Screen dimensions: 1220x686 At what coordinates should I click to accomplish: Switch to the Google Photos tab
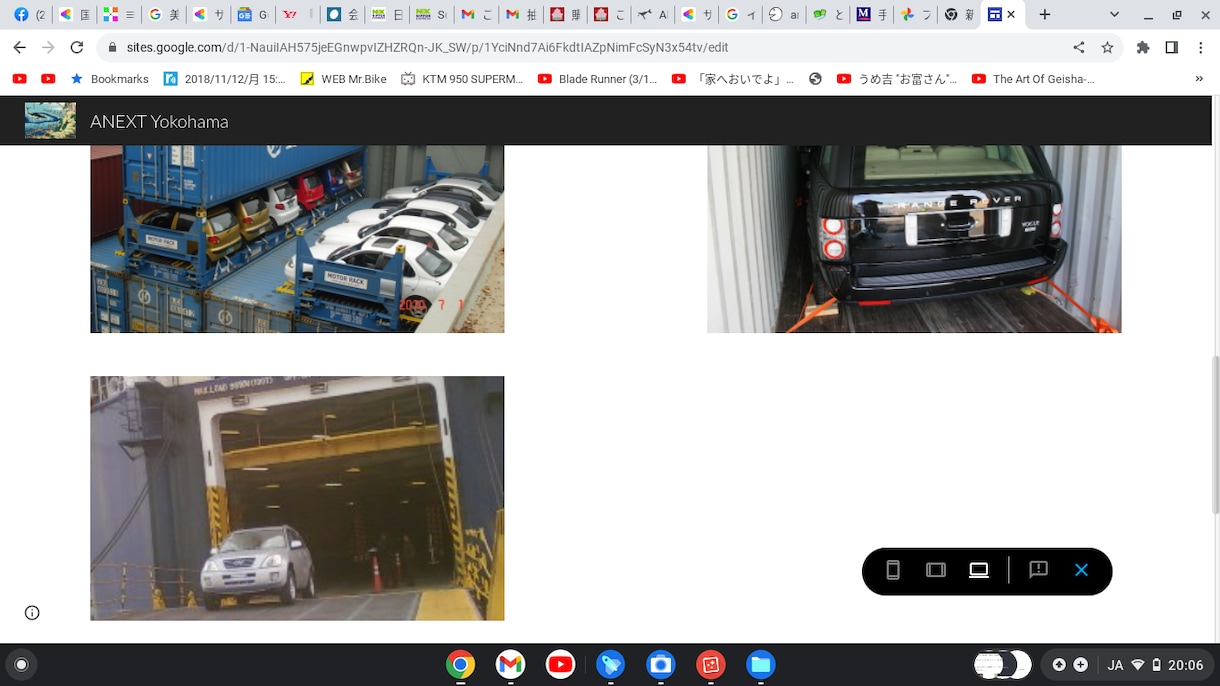coord(914,15)
